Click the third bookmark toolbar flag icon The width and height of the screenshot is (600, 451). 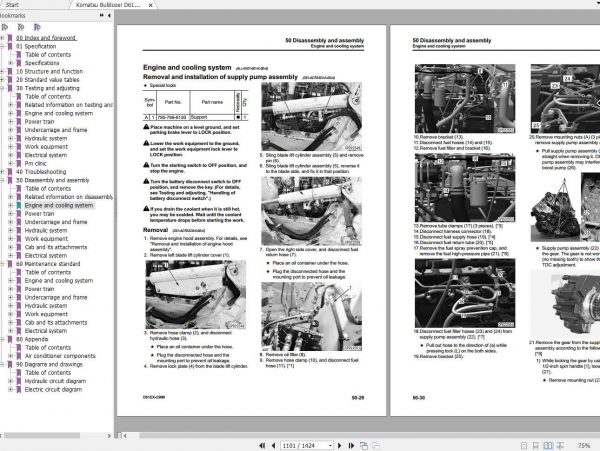(x=37, y=27)
